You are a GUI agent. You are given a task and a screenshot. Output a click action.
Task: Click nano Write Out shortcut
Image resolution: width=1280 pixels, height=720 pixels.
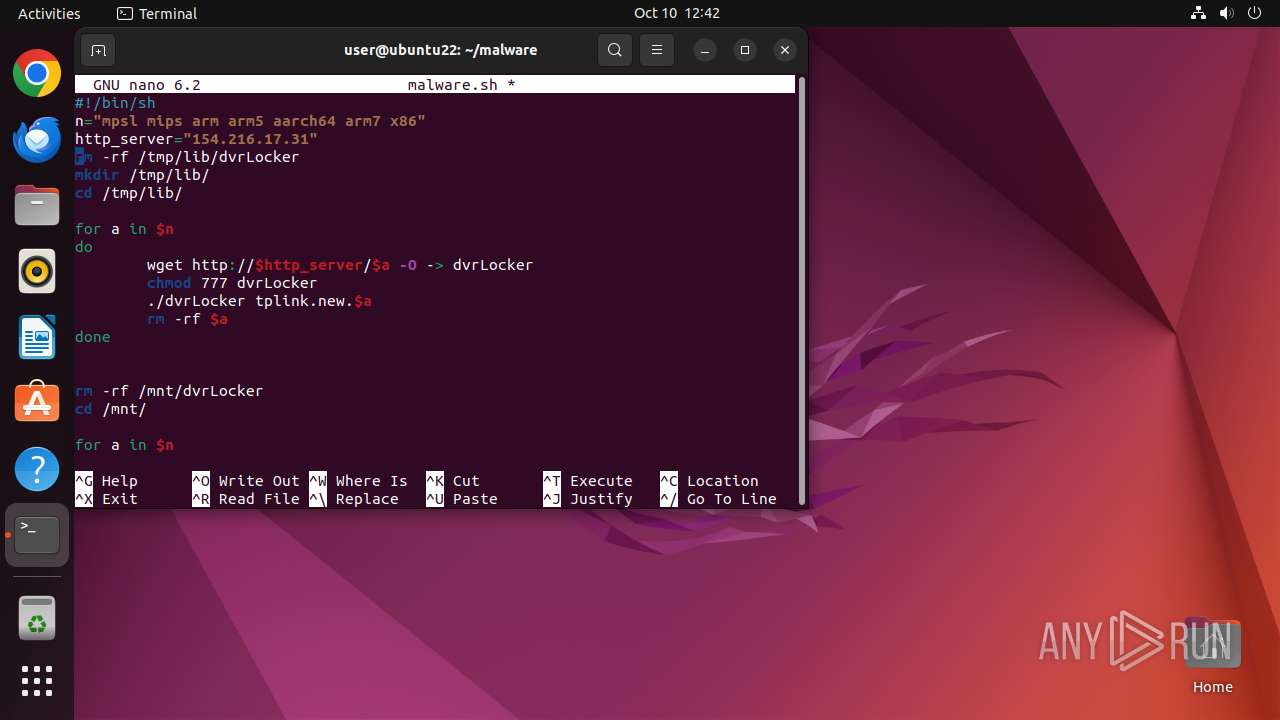[246, 481]
